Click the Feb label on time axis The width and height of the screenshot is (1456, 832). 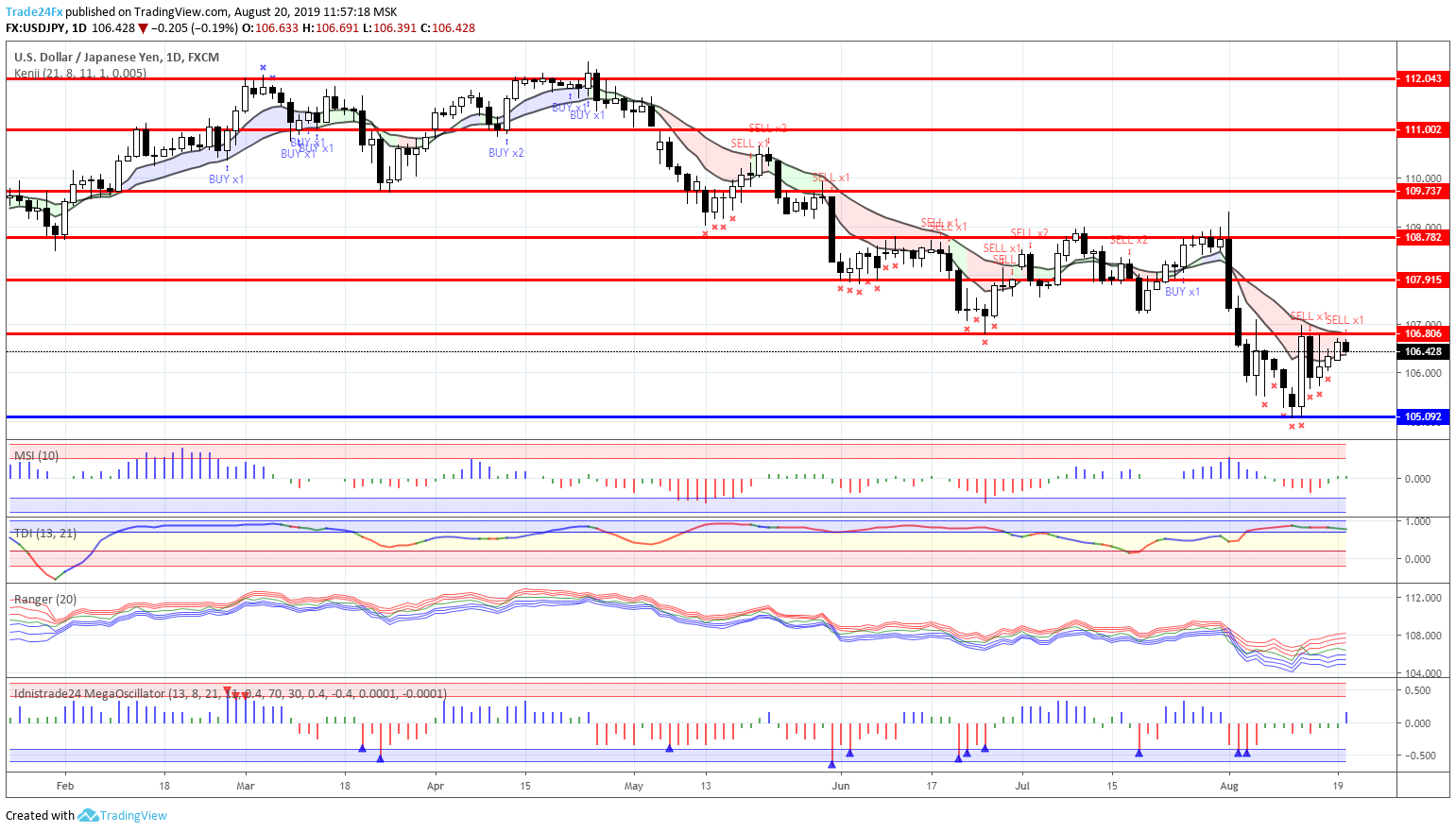click(x=65, y=786)
